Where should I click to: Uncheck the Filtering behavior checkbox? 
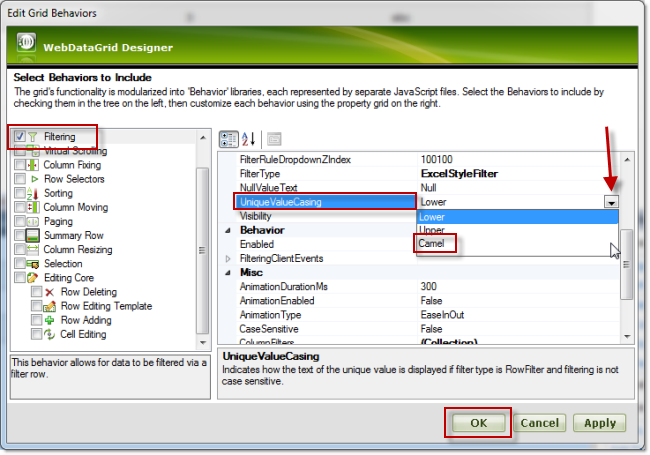(x=21, y=136)
